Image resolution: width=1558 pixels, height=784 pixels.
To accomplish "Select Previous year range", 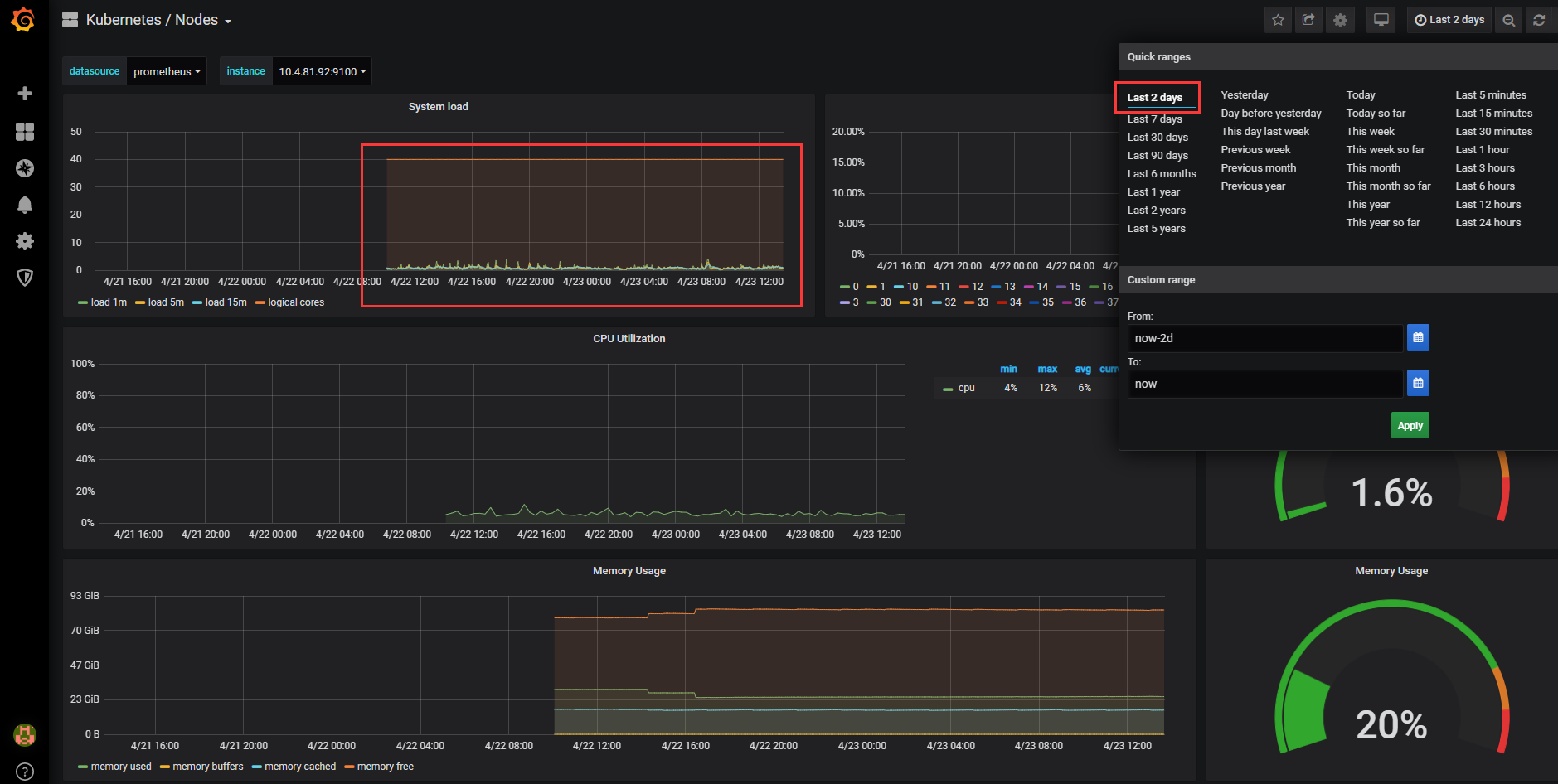I will pyautogui.click(x=1253, y=186).
